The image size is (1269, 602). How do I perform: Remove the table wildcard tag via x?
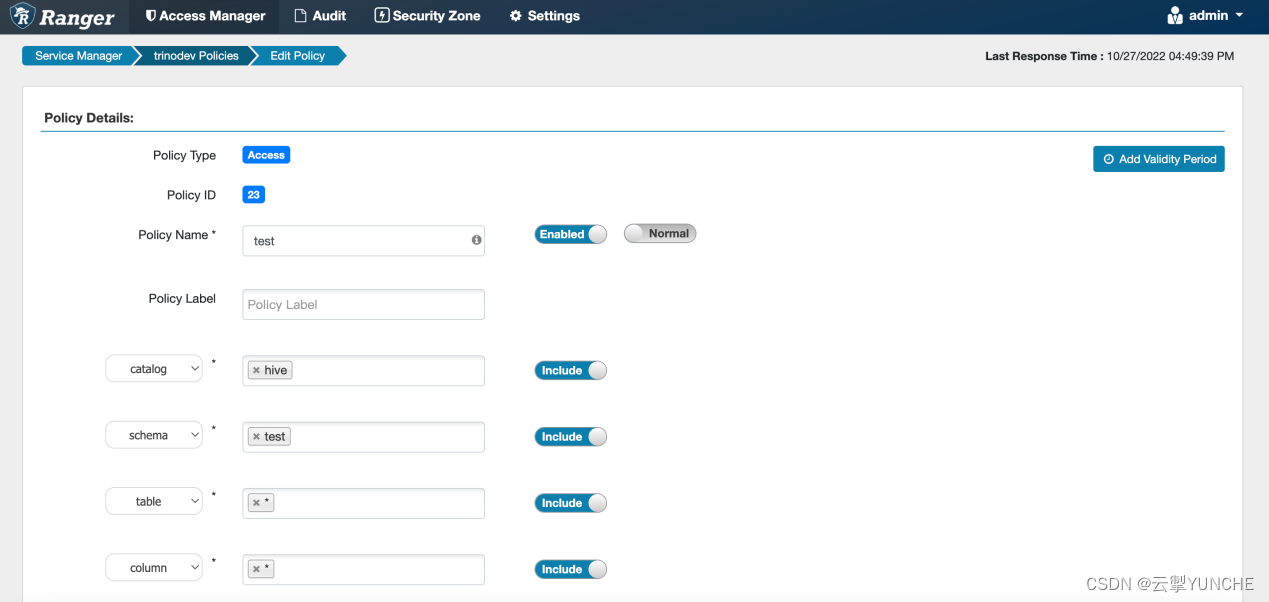coord(256,503)
